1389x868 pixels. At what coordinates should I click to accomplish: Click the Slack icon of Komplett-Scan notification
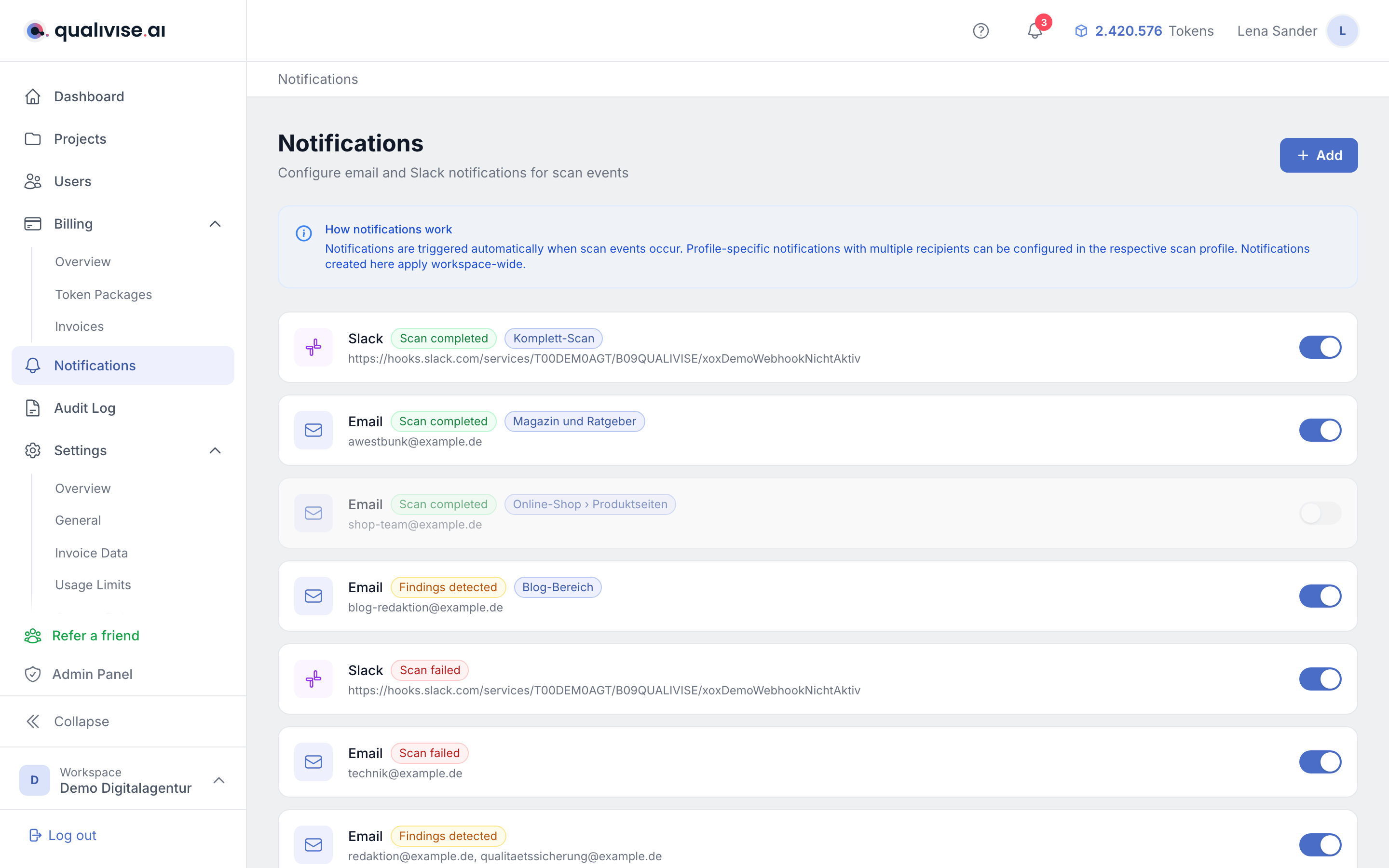coord(313,347)
